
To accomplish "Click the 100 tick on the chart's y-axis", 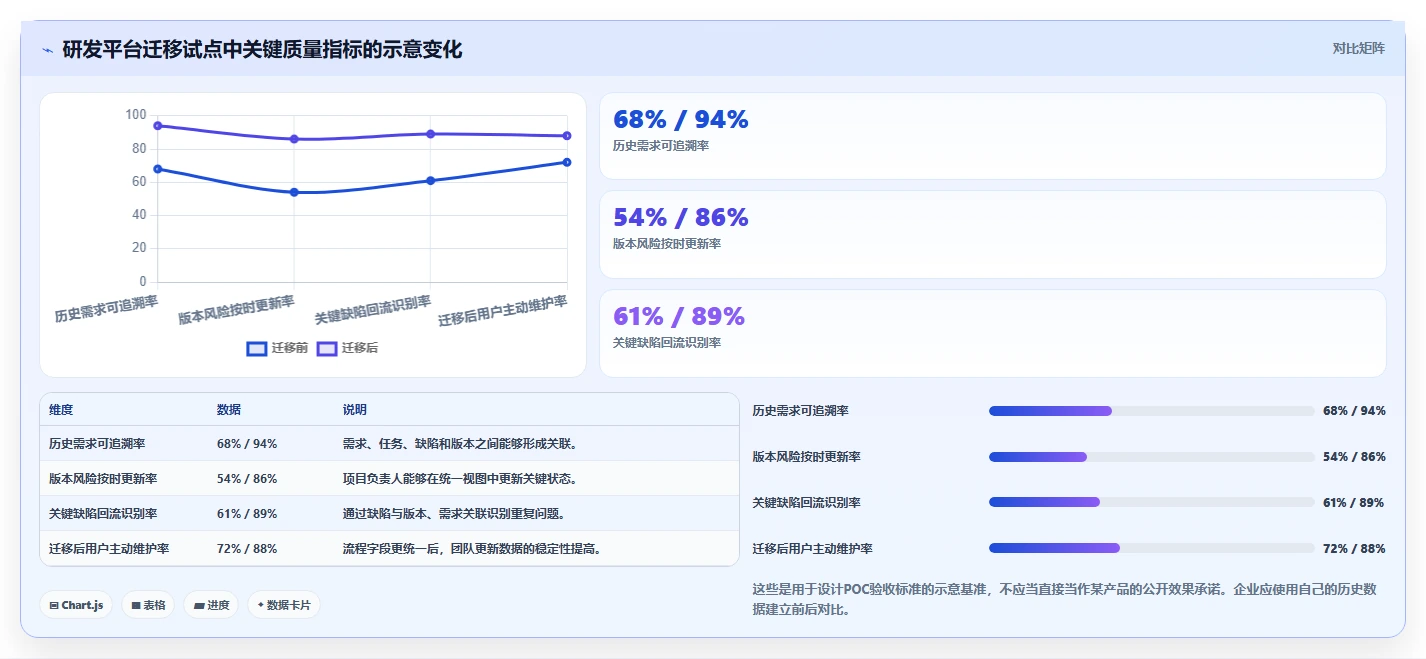I will tap(136, 115).
